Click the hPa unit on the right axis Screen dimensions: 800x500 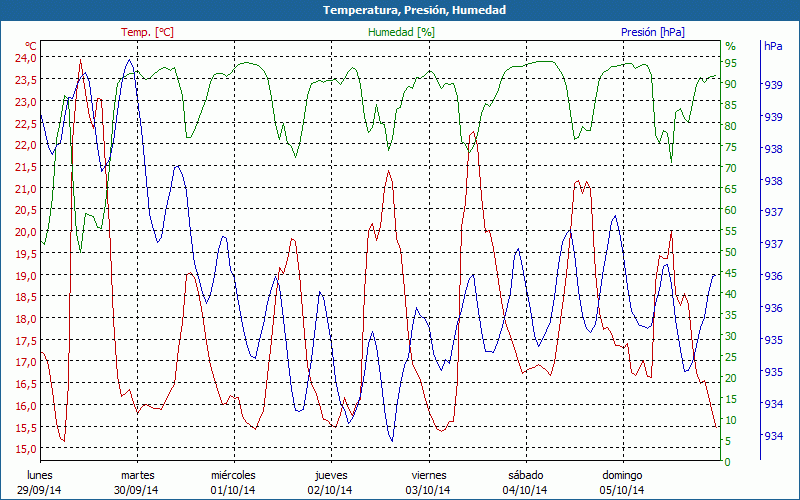[x=773, y=46]
